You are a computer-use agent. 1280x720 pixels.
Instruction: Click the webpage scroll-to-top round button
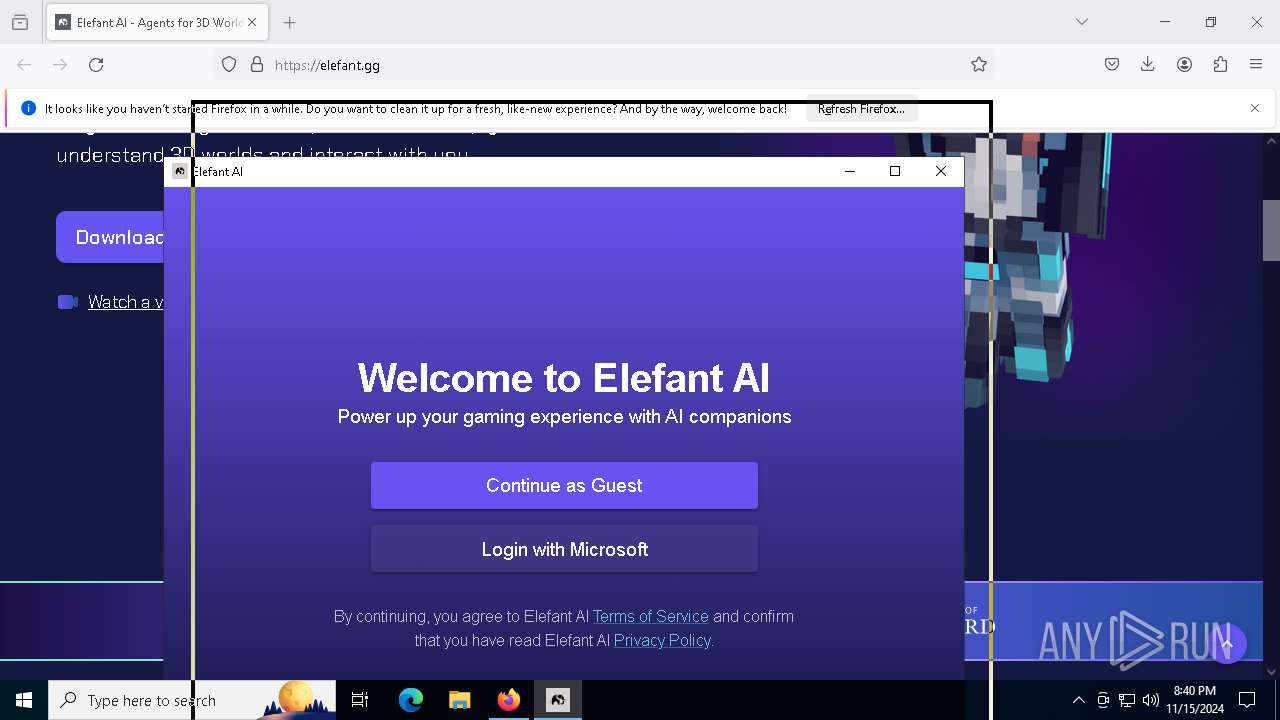1227,644
